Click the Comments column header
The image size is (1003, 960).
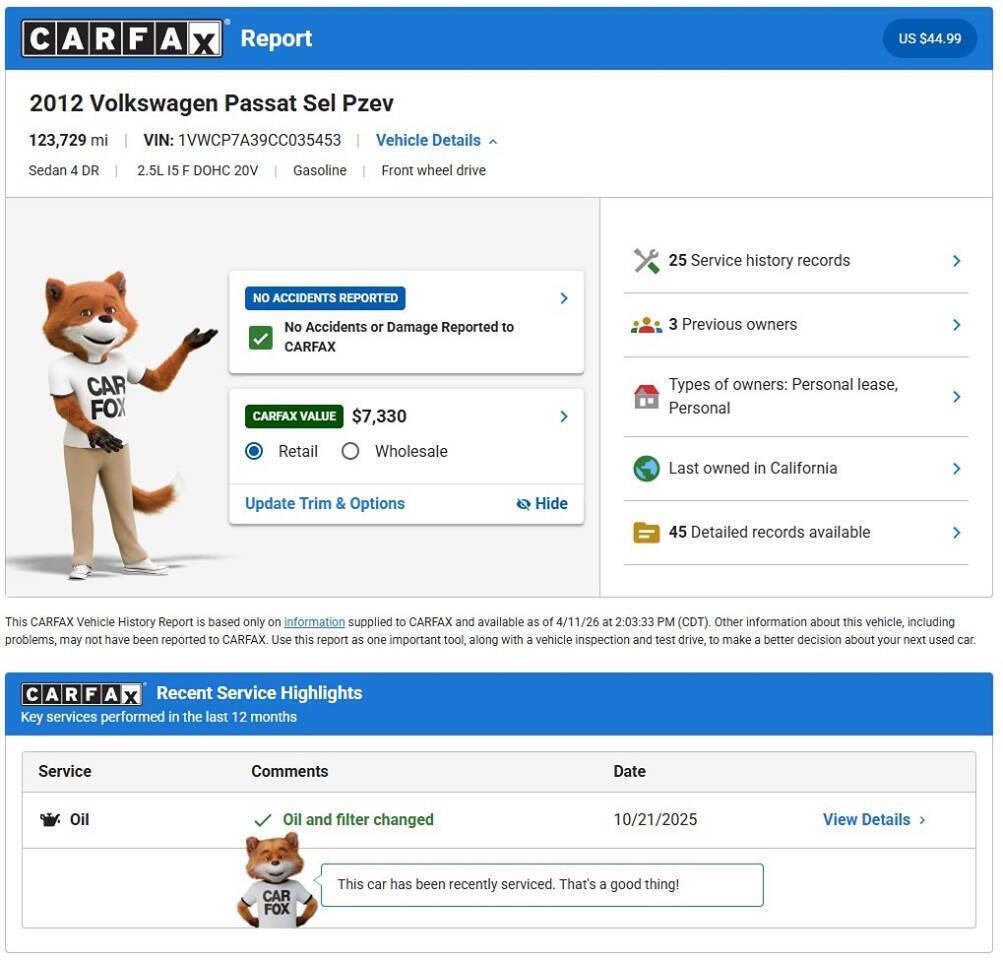(x=290, y=772)
